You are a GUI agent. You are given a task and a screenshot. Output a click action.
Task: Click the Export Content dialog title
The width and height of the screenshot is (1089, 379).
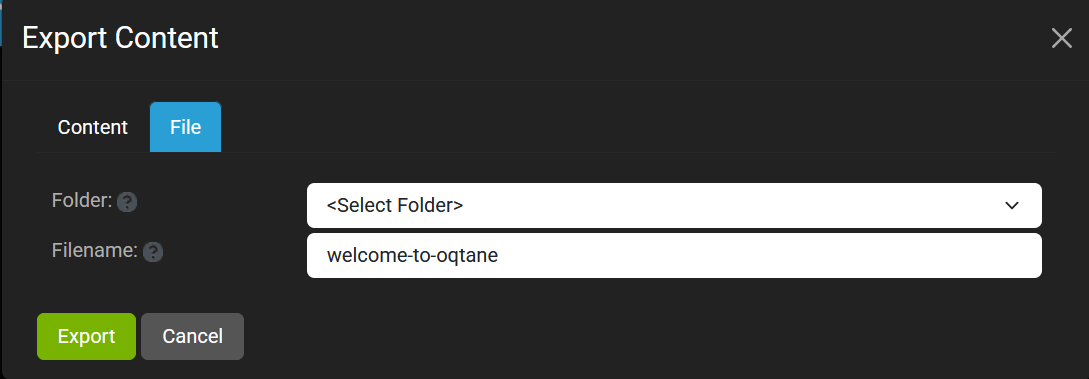[x=120, y=37]
